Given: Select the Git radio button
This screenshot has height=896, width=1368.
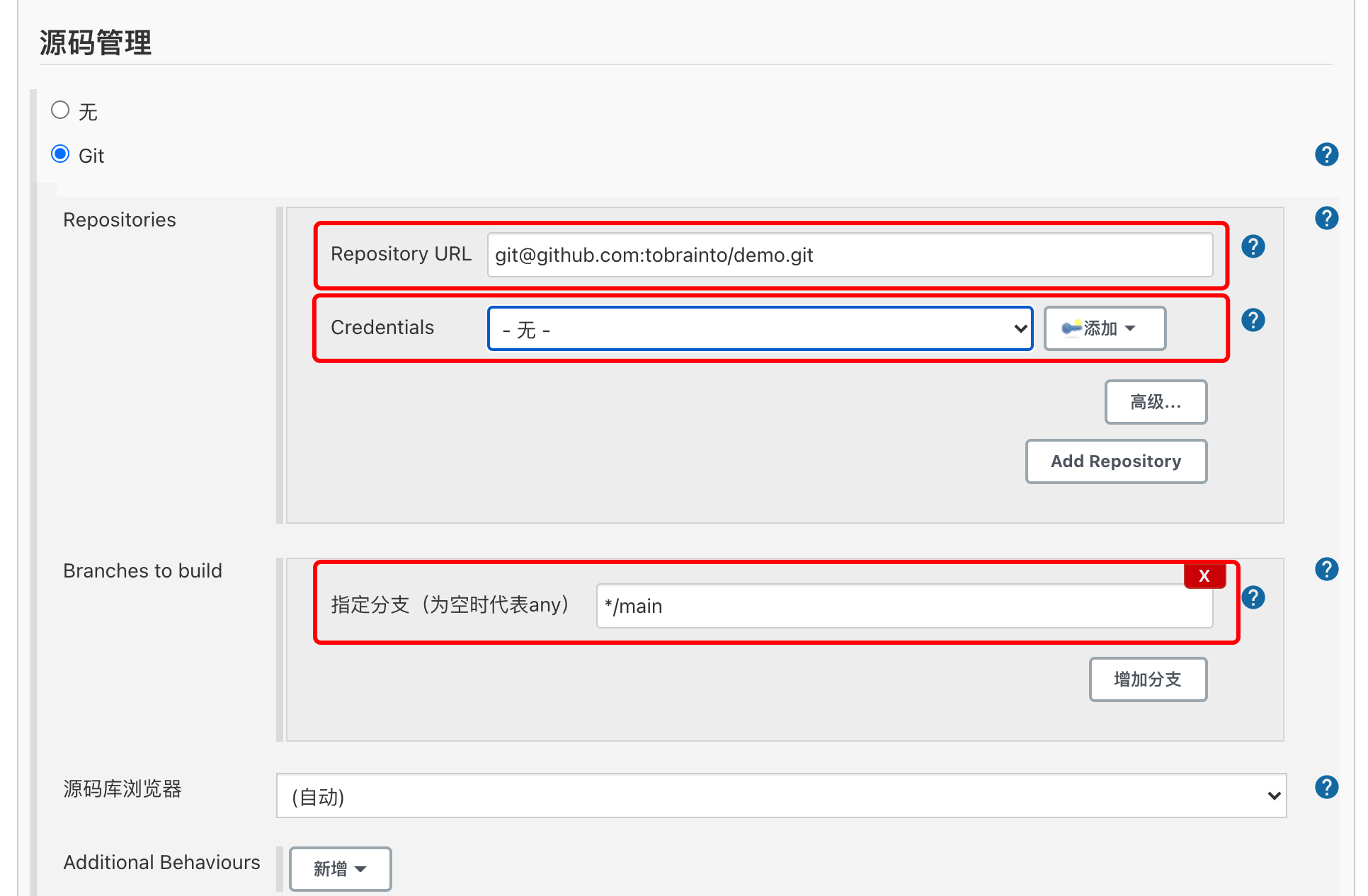Looking at the screenshot, I should coord(60,154).
